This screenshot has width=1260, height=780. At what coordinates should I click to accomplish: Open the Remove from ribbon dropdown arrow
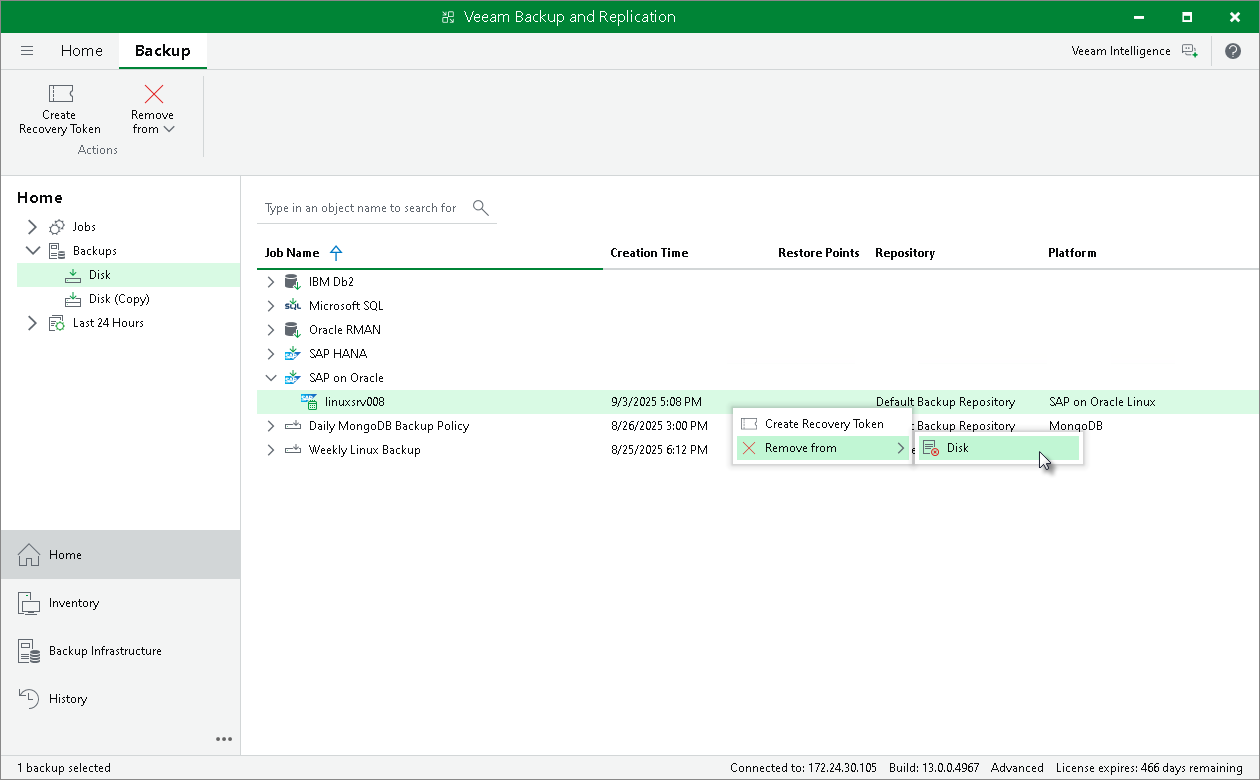point(169,129)
